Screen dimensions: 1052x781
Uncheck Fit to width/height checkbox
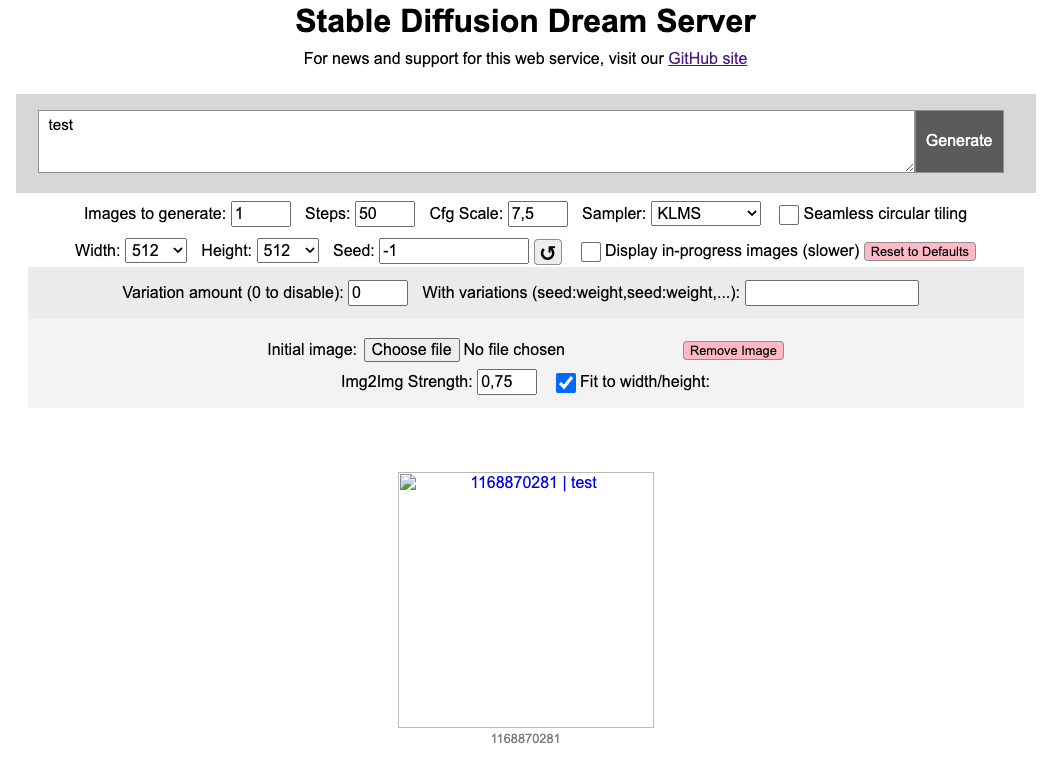[x=566, y=382]
